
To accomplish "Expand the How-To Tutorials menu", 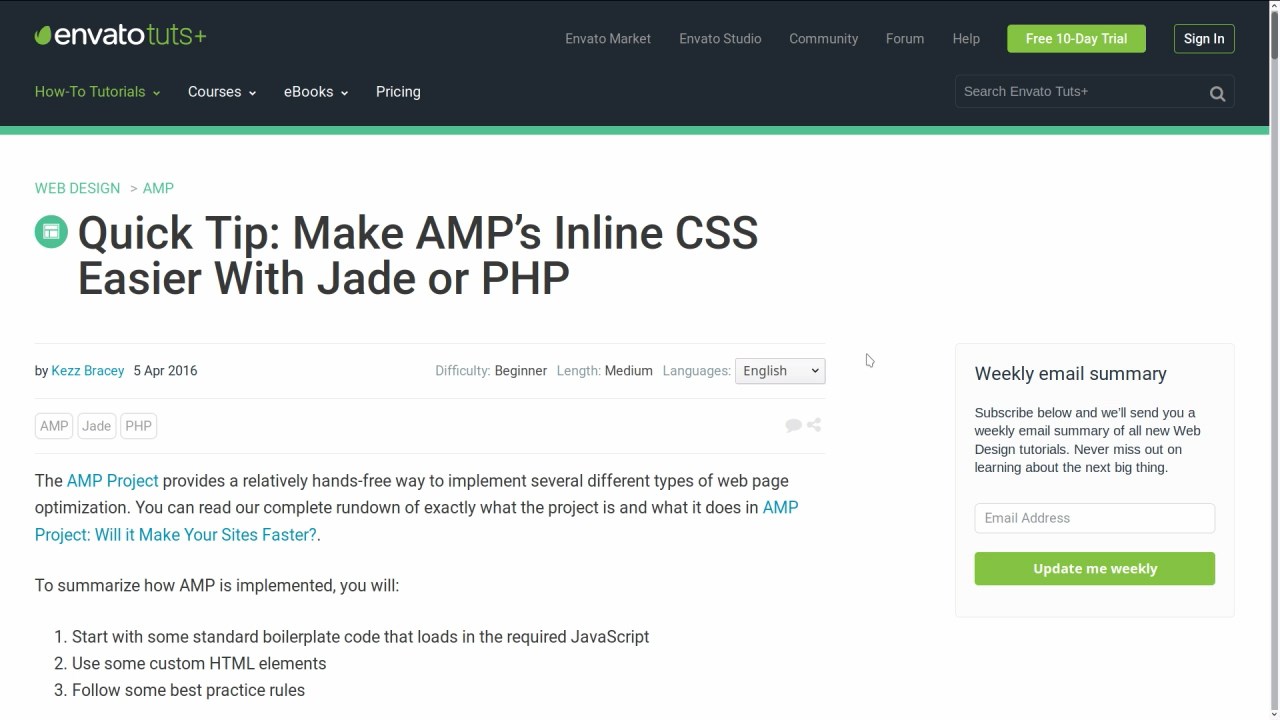I will (x=97, y=92).
